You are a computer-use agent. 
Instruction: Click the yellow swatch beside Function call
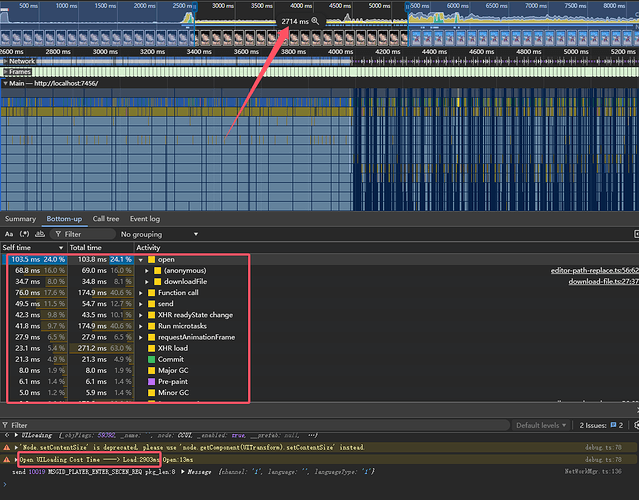(152, 293)
